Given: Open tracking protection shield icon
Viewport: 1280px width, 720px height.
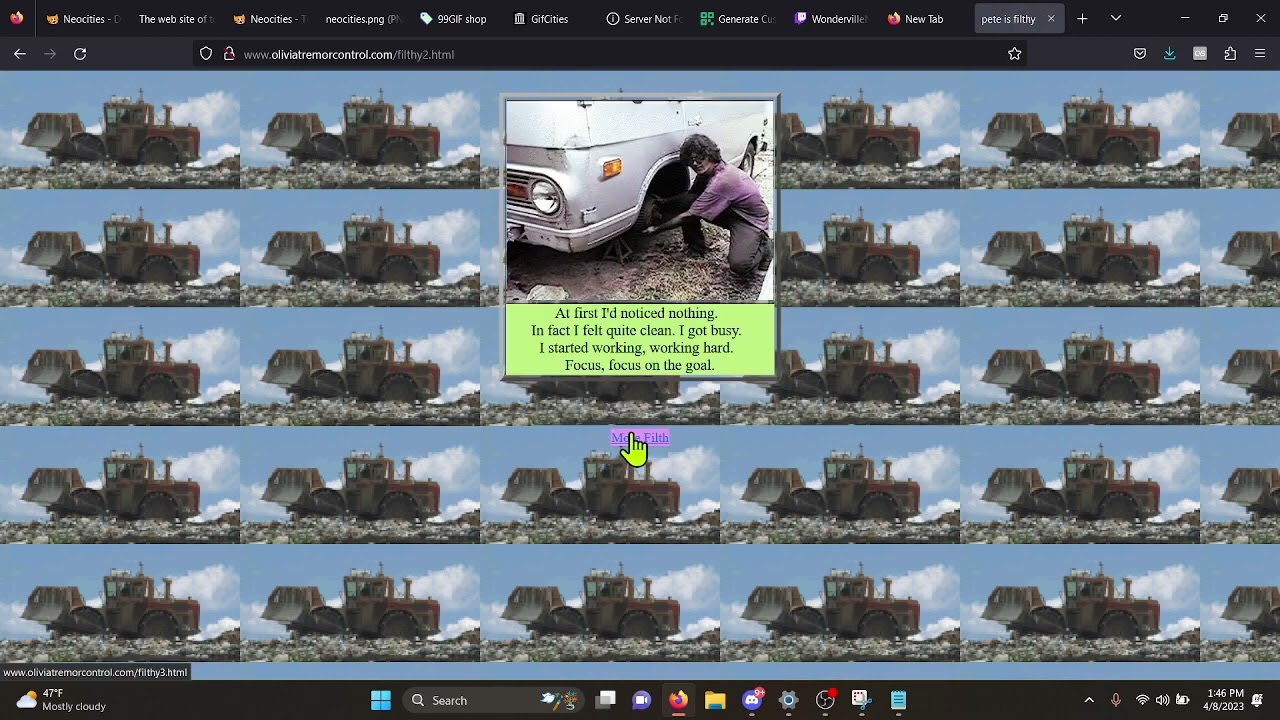Looking at the screenshot, I should (x=206, y=54).
